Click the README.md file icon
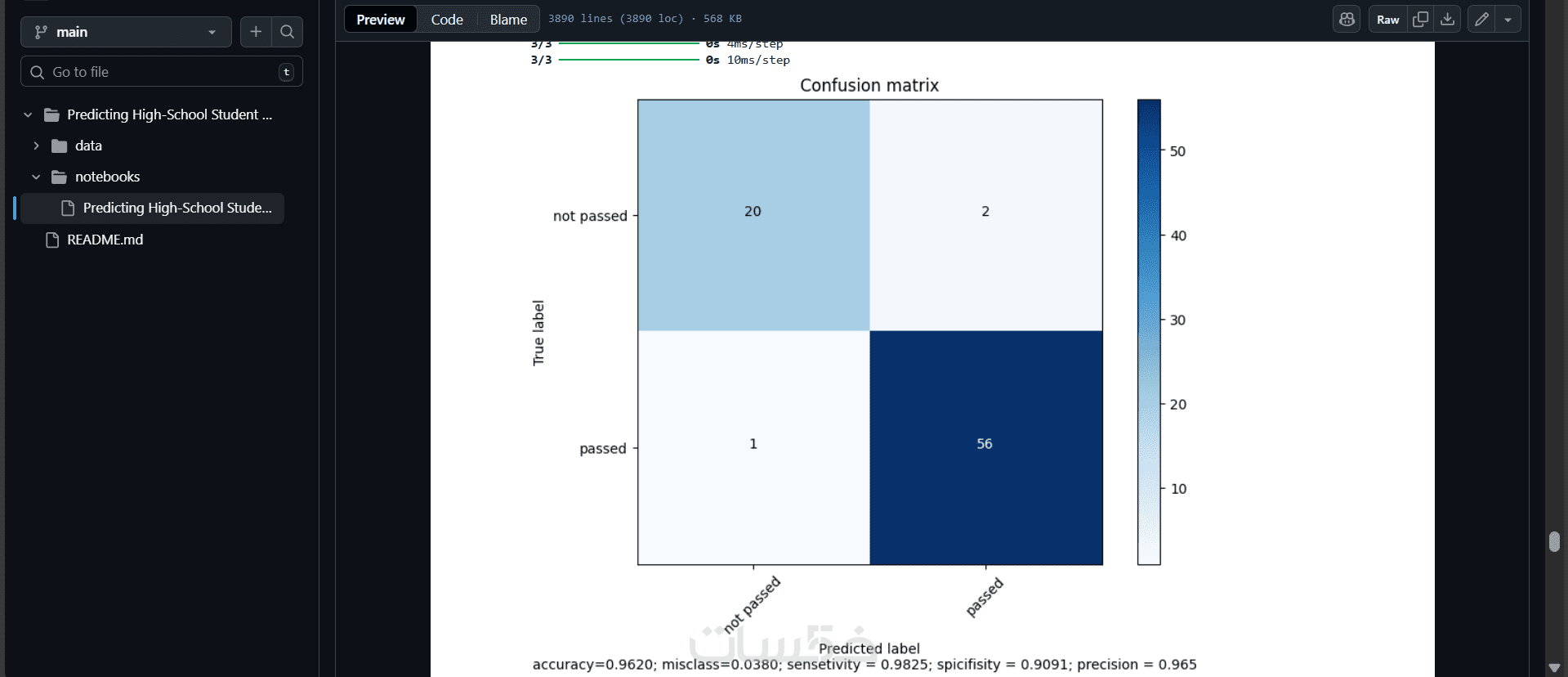 52,240
